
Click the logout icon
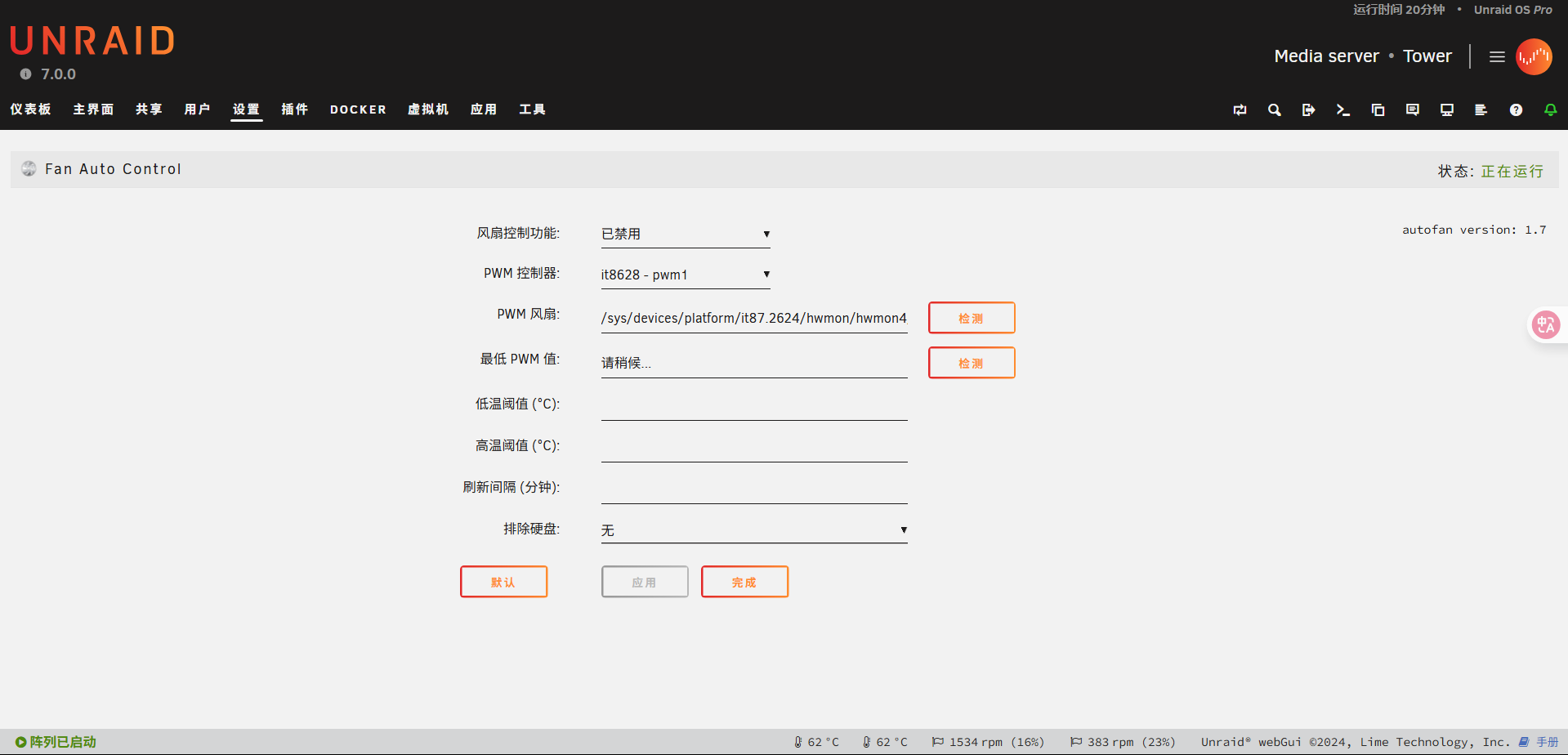pyautogui.click(x=1308, y=110)
